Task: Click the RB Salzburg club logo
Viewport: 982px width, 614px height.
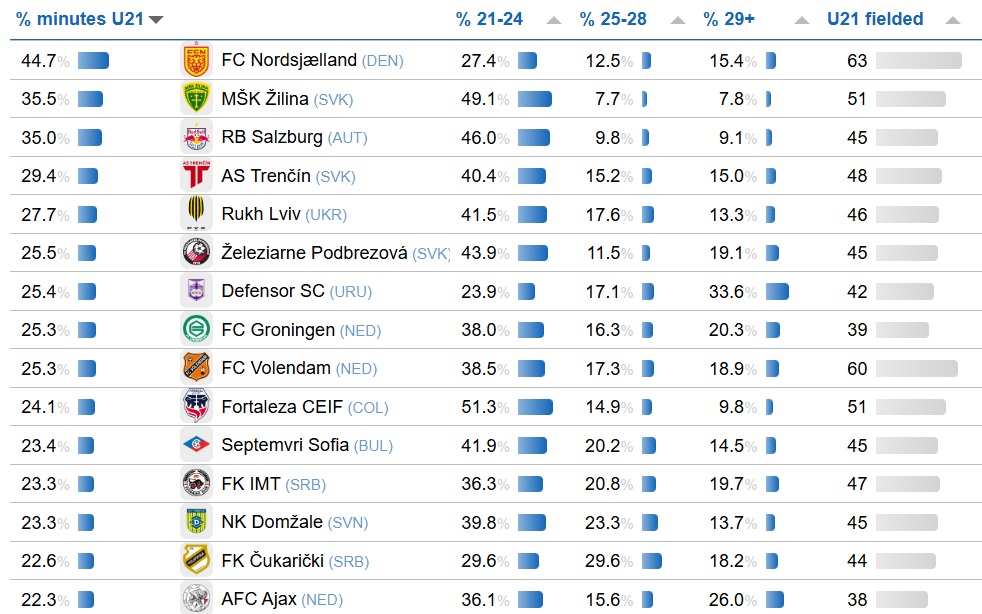Action: (196, 137)
